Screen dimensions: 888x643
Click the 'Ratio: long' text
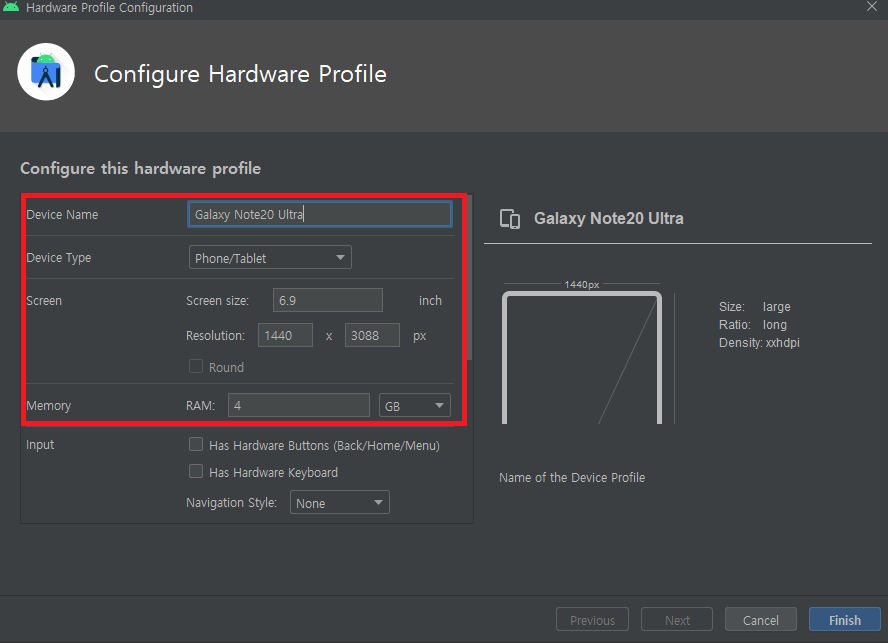[x=753, y=325]
